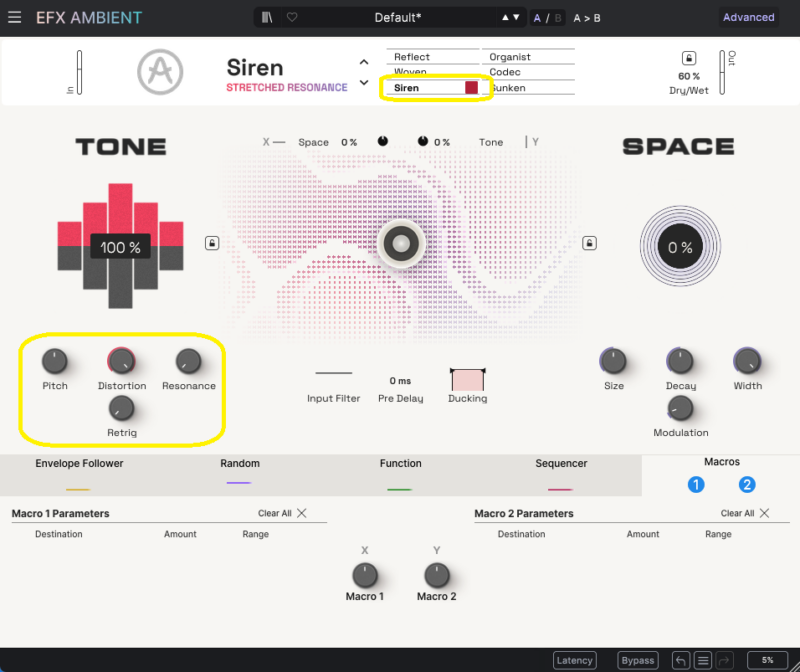Image resolution: width=800 pixels, height=672 pixels.
Task: Open the hamburger main menu
Action: pyautogui.click(x=14, y=18)
